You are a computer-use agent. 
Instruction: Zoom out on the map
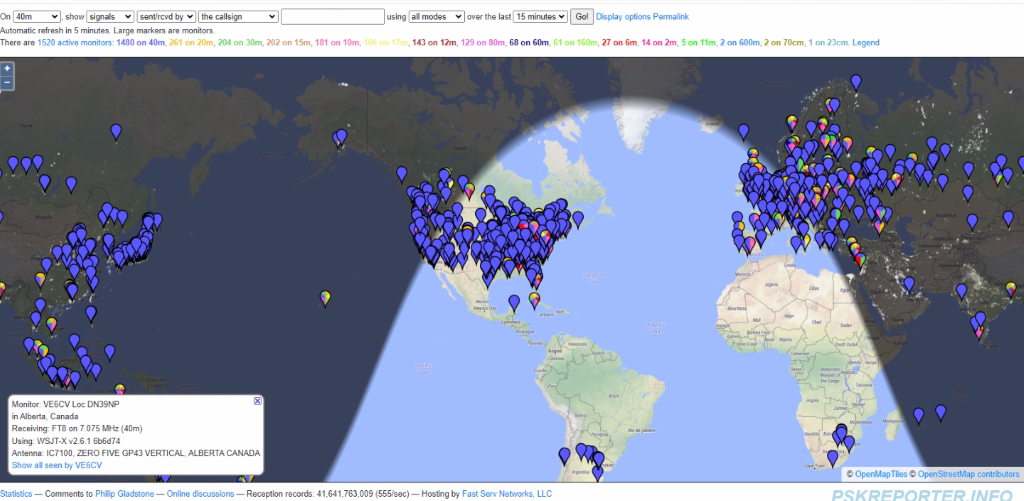pyautogui.click(x=7, y=84)
